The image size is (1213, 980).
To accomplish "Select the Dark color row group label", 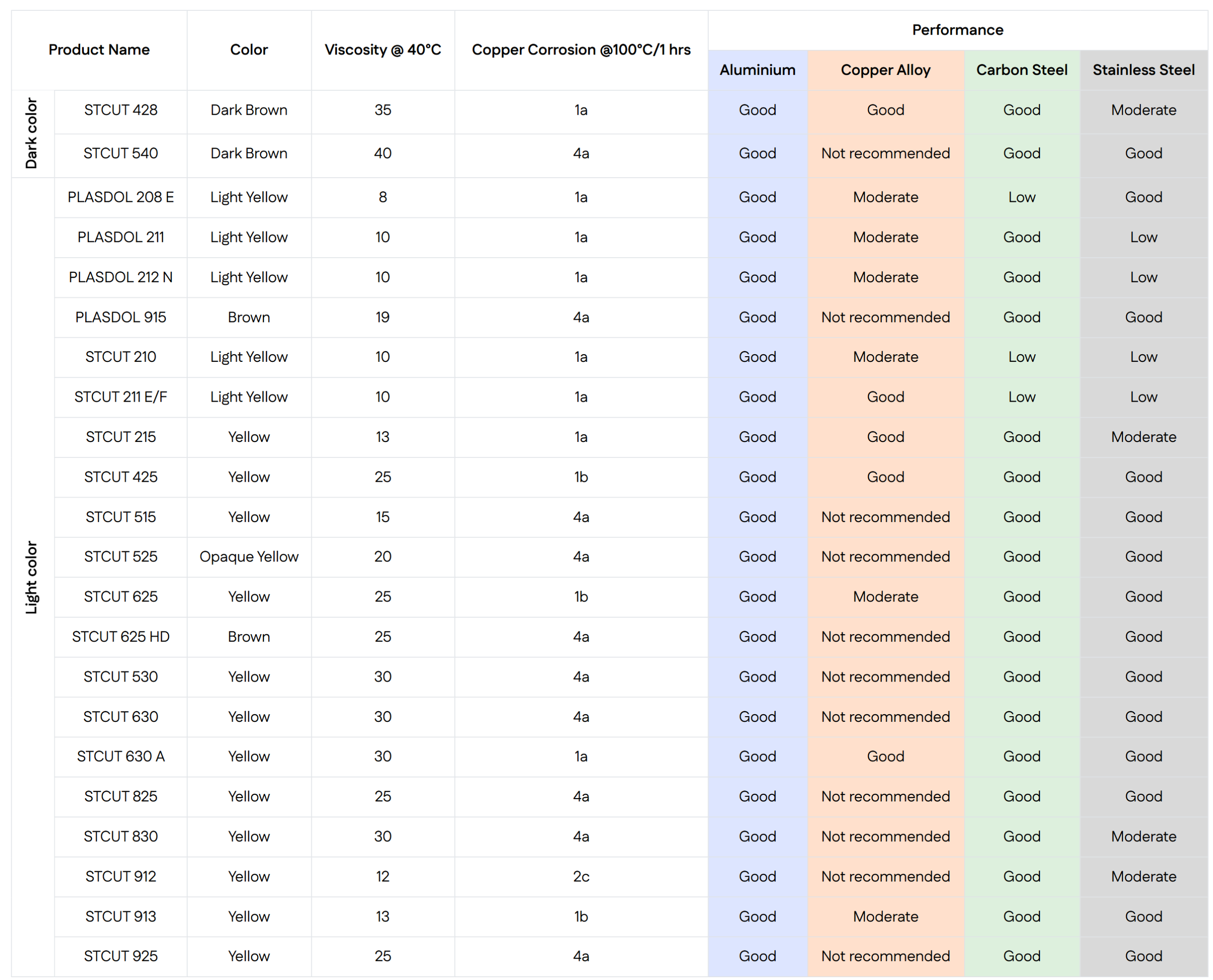I will 32,133.
